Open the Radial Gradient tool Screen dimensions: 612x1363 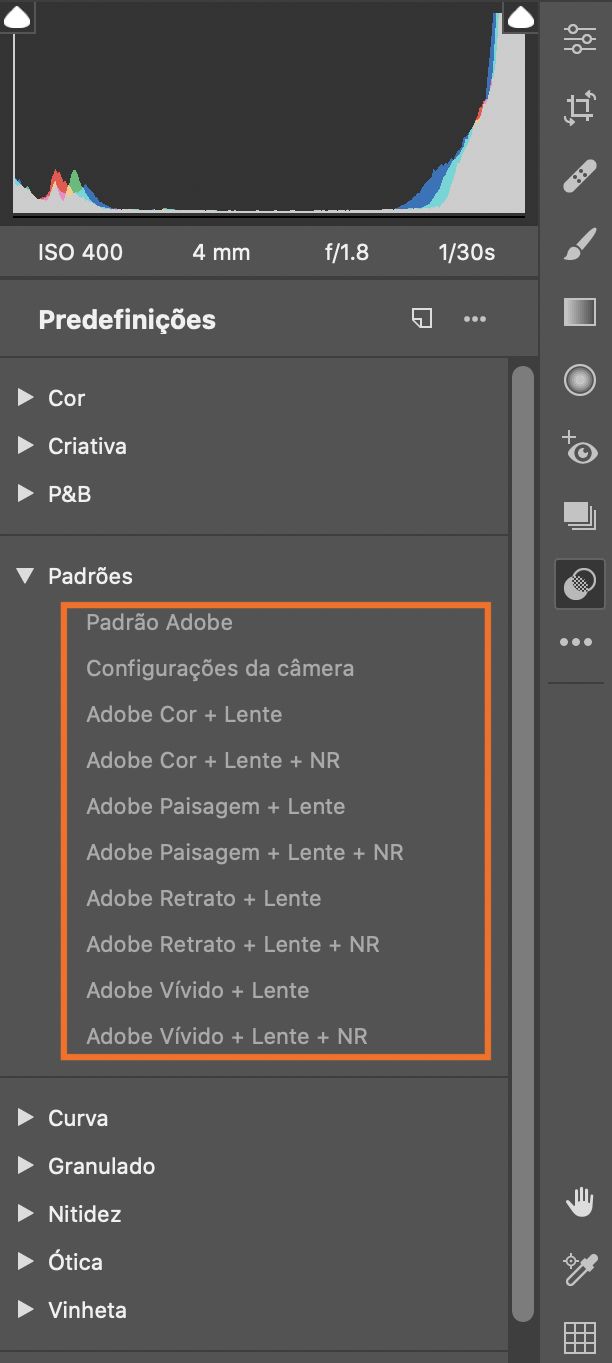tap(578, 379)
